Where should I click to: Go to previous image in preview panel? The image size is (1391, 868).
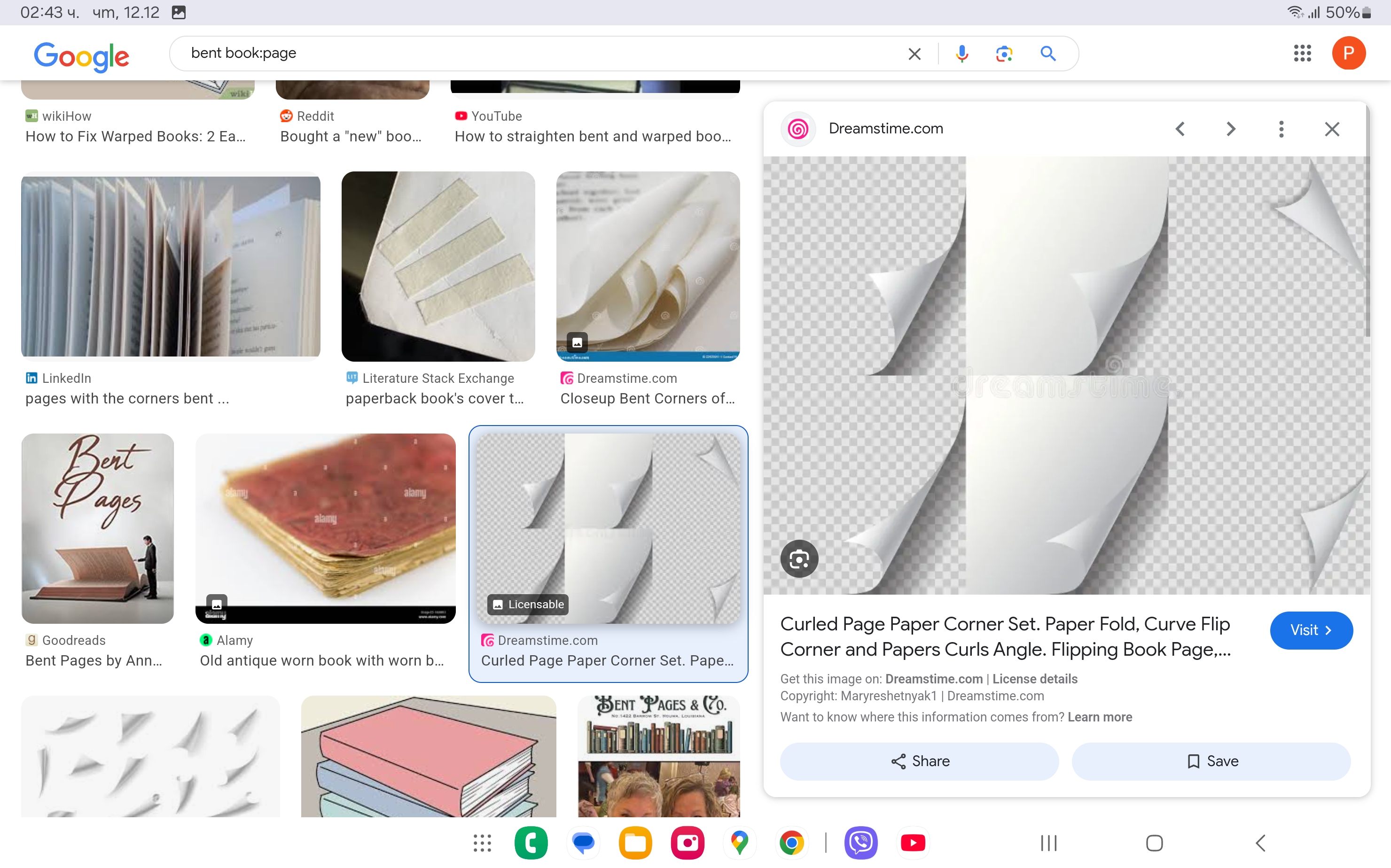1180,129
